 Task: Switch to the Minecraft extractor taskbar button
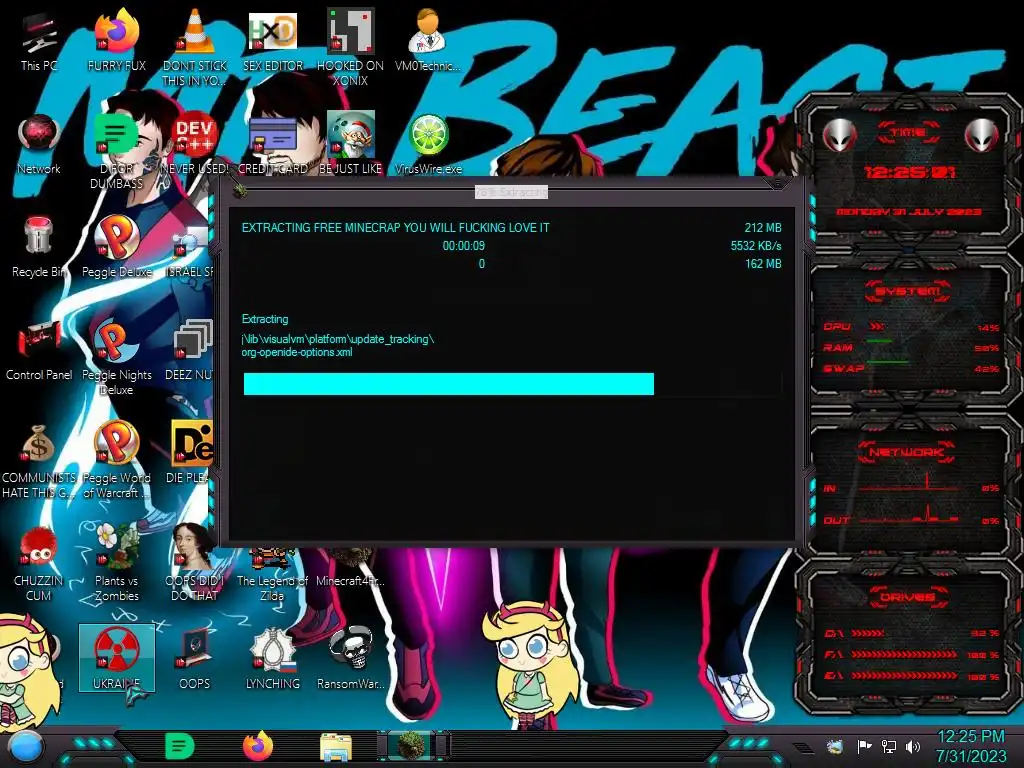point(413,746)
